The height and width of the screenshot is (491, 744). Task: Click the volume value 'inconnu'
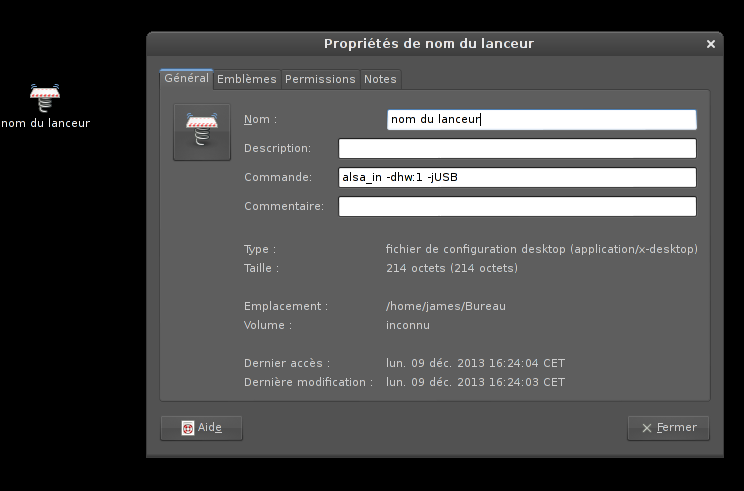point(408,325)
